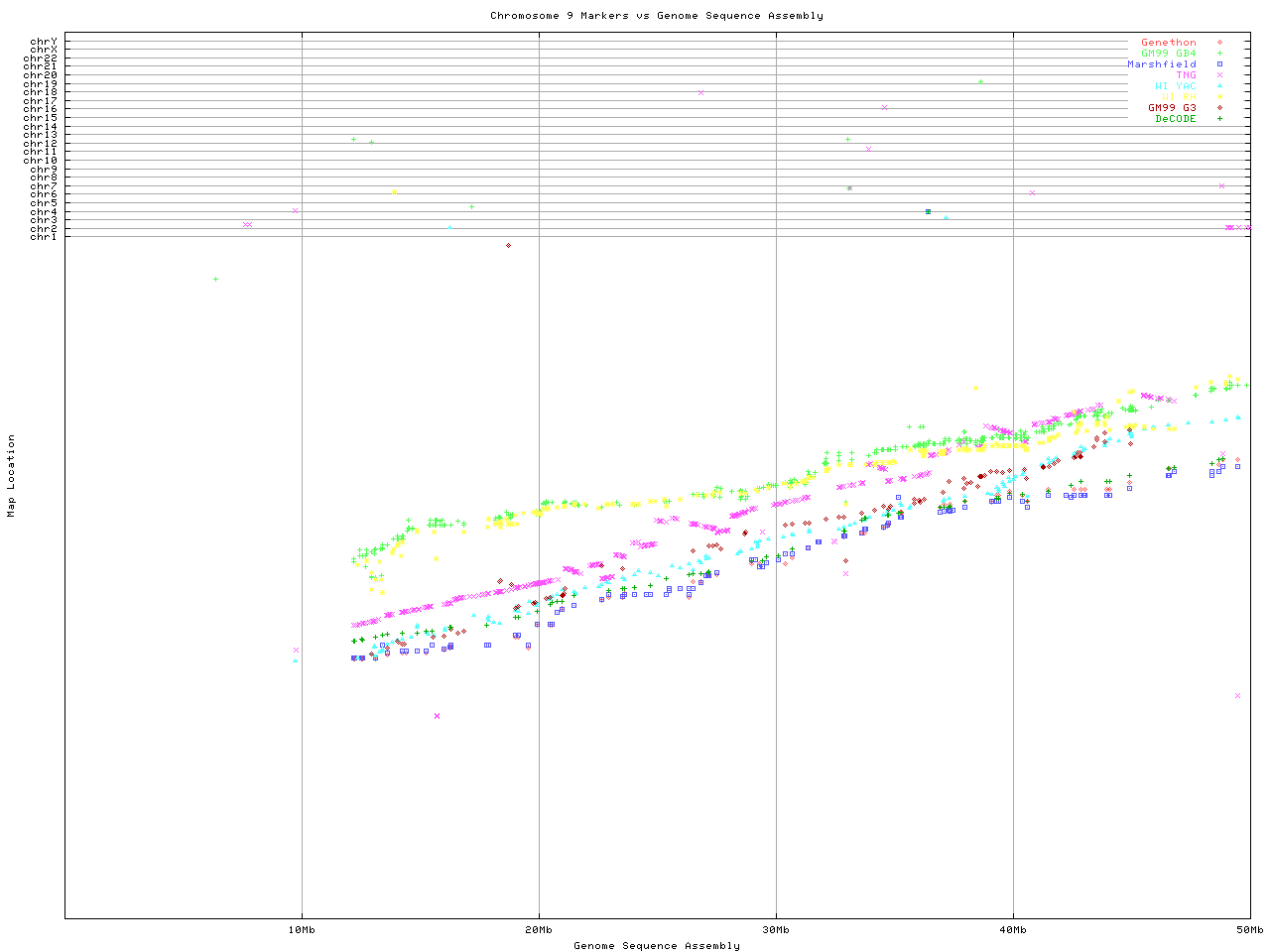Click the 50Mb x-axis tick label

1249,929
